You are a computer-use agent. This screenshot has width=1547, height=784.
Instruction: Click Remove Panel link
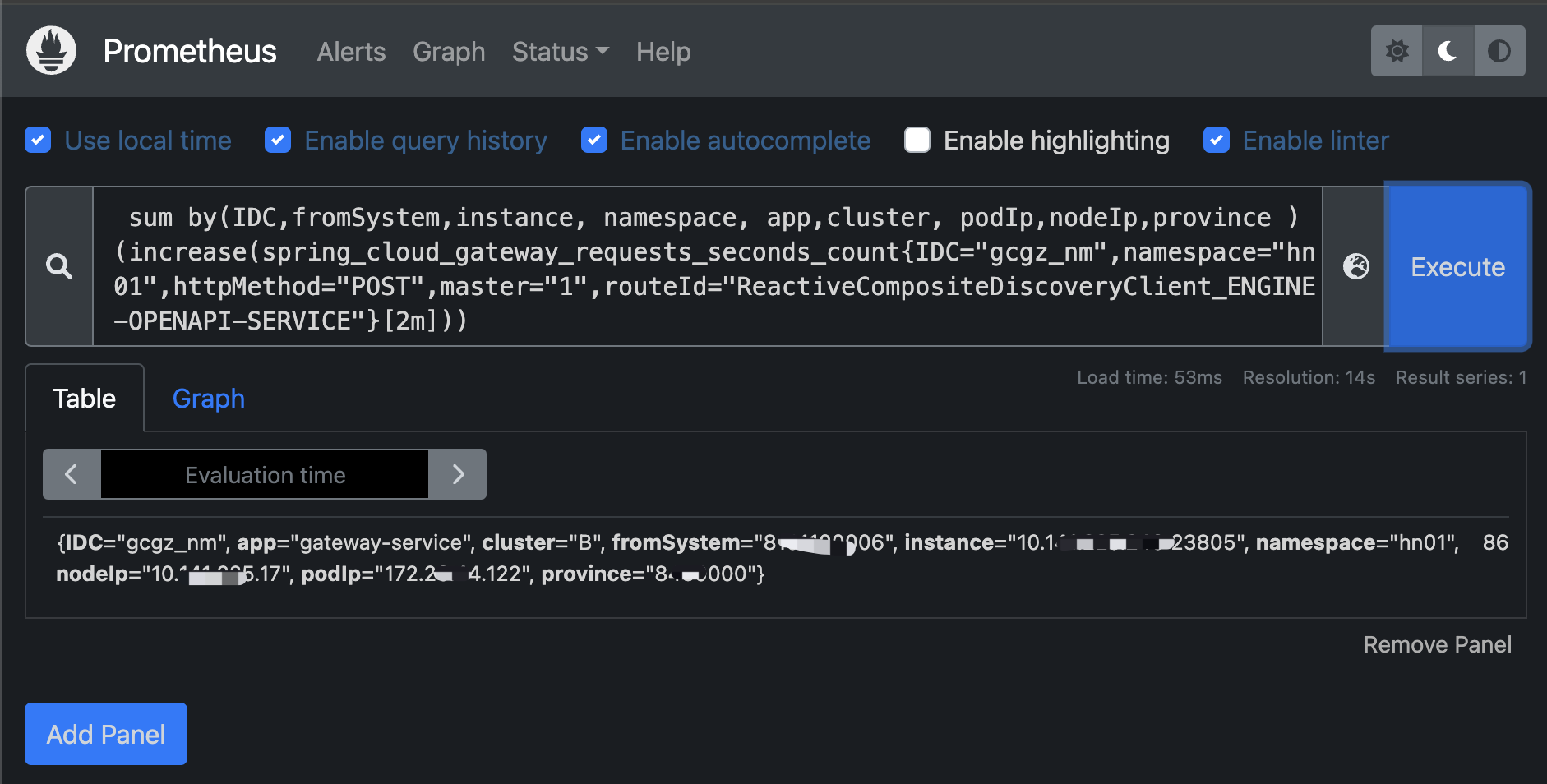[1437, 644]
